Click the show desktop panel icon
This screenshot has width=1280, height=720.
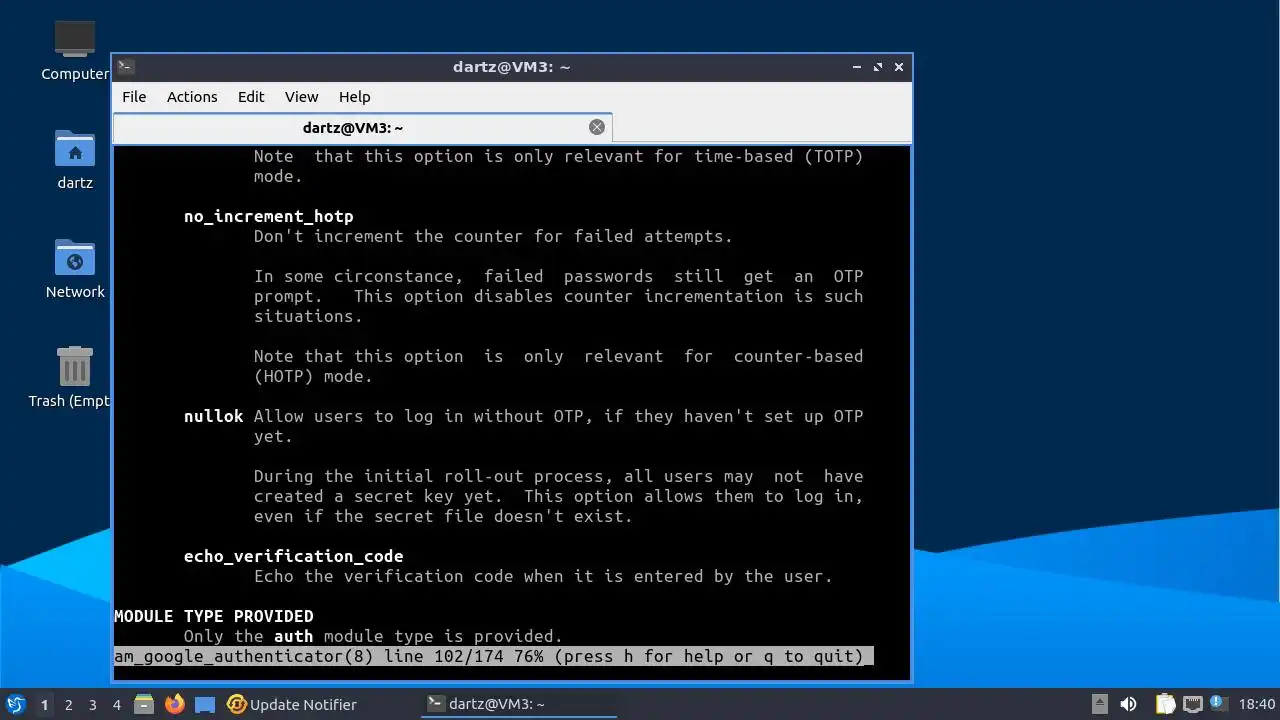coord(205,704)
